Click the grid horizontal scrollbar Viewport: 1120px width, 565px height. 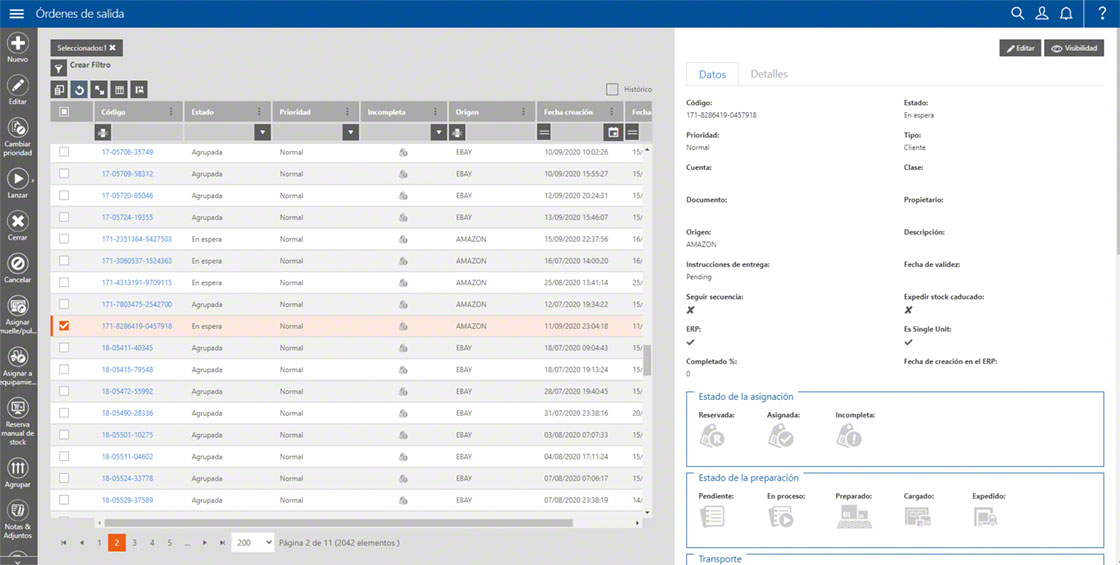(x=339, y=523)
